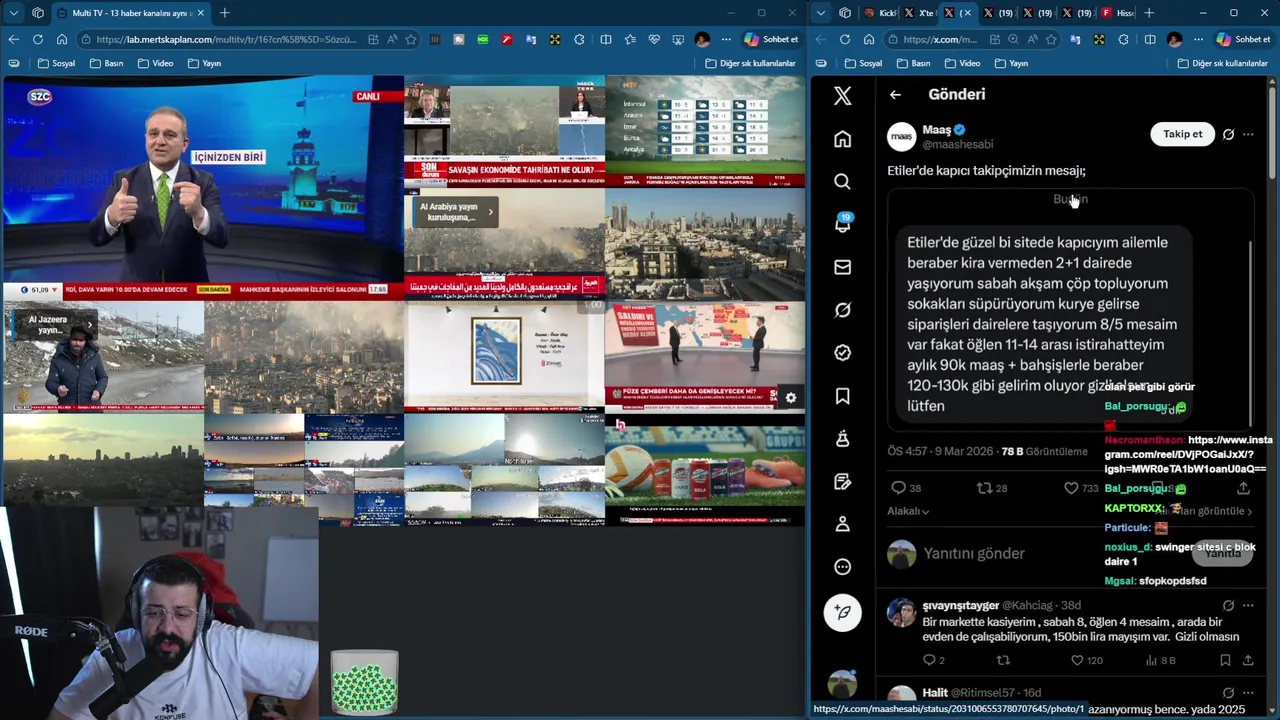Open X direct messages envelope icon
This screenshot has width=1280, height=720.
coord(842,267)
